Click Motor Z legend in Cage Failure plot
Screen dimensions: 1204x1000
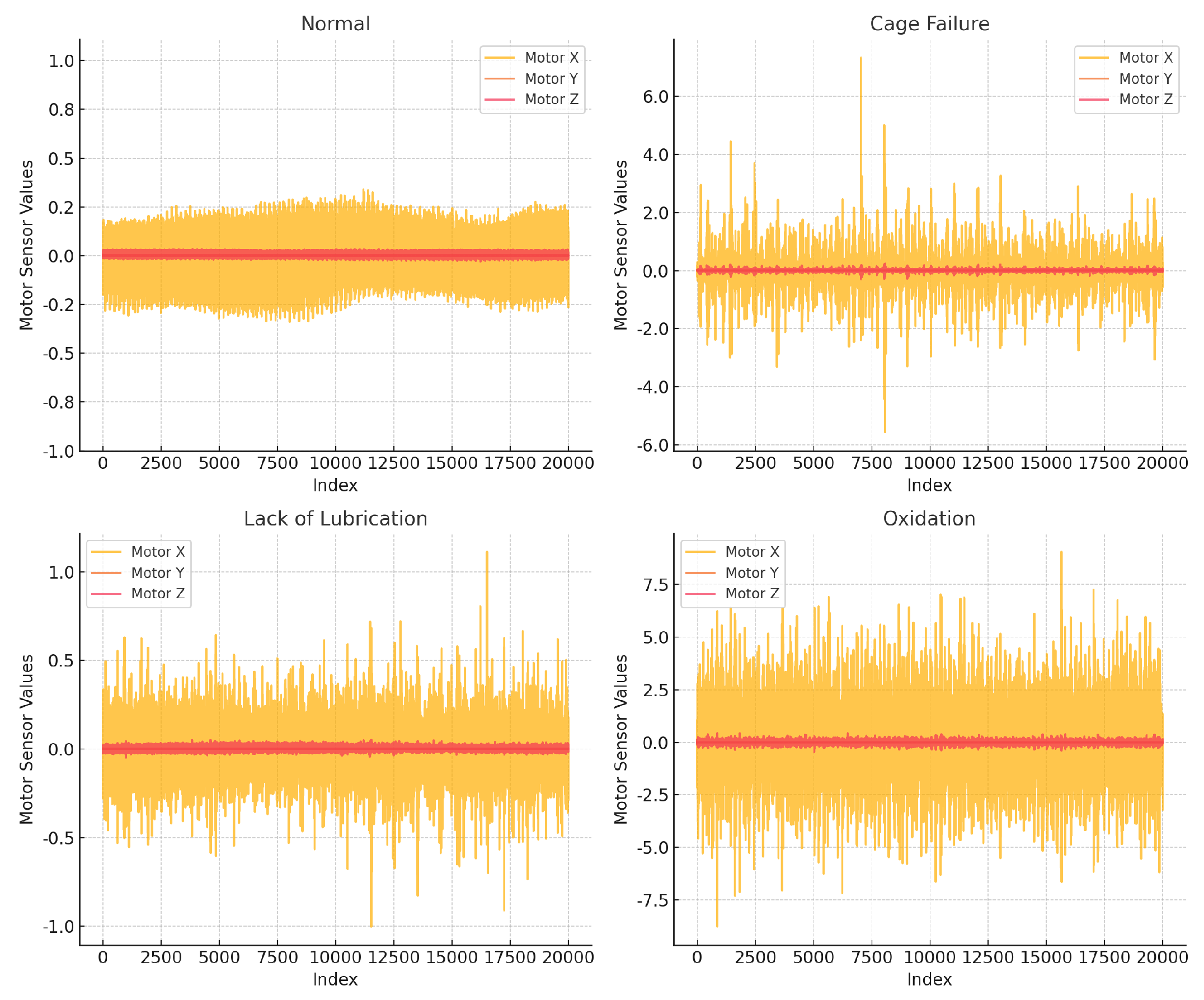1145,99
